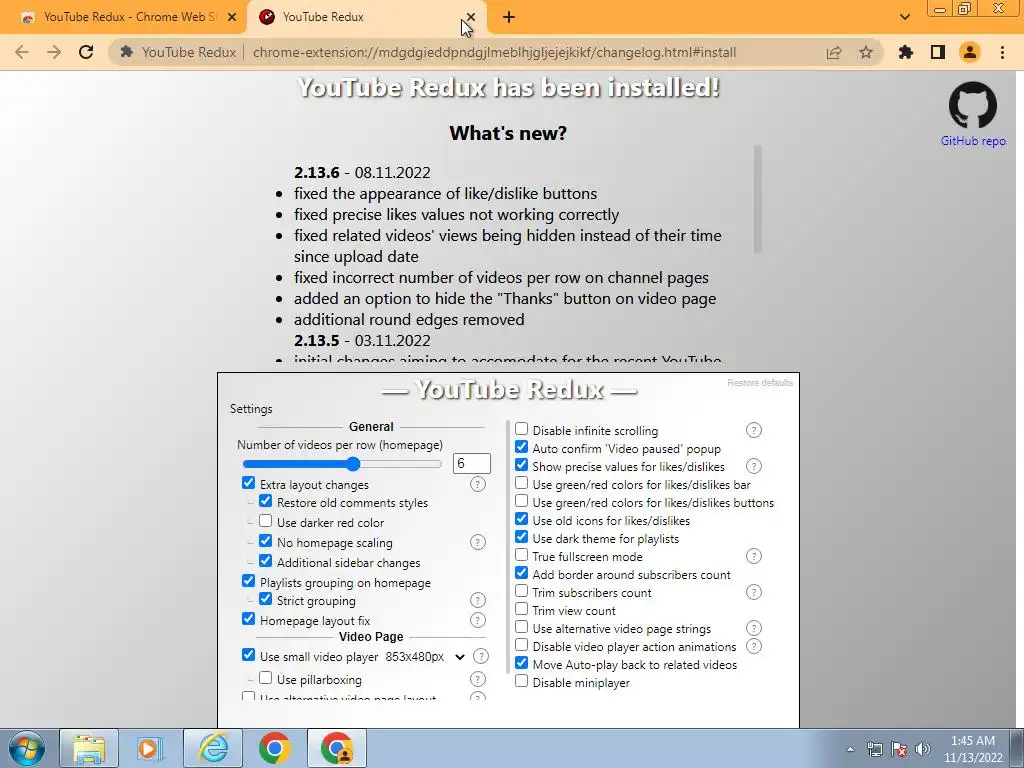Click the changelog list scrollbar
This screenshot has height=768, width=1024.
click(758, 199)
